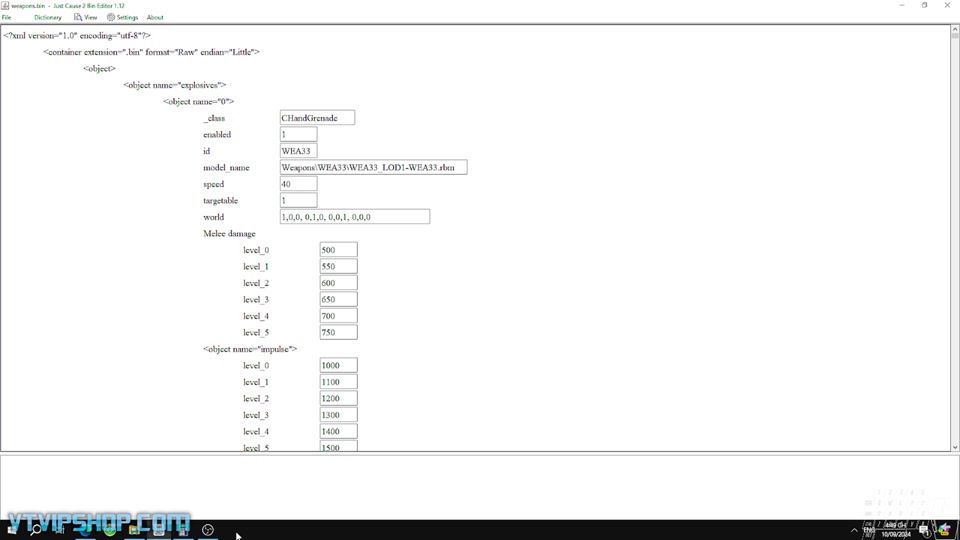Click the Java app icon in title bar
This screenshot has height=540, width=960.
[x=6, y=5]
